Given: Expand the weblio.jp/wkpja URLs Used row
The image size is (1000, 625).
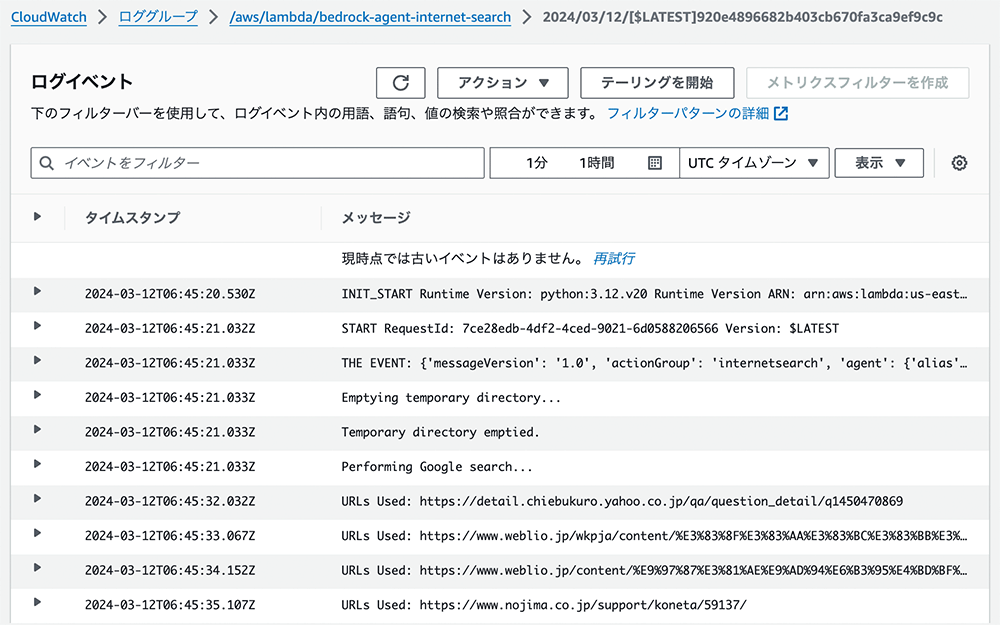Looking at the screenshot, I should point(37,533).
